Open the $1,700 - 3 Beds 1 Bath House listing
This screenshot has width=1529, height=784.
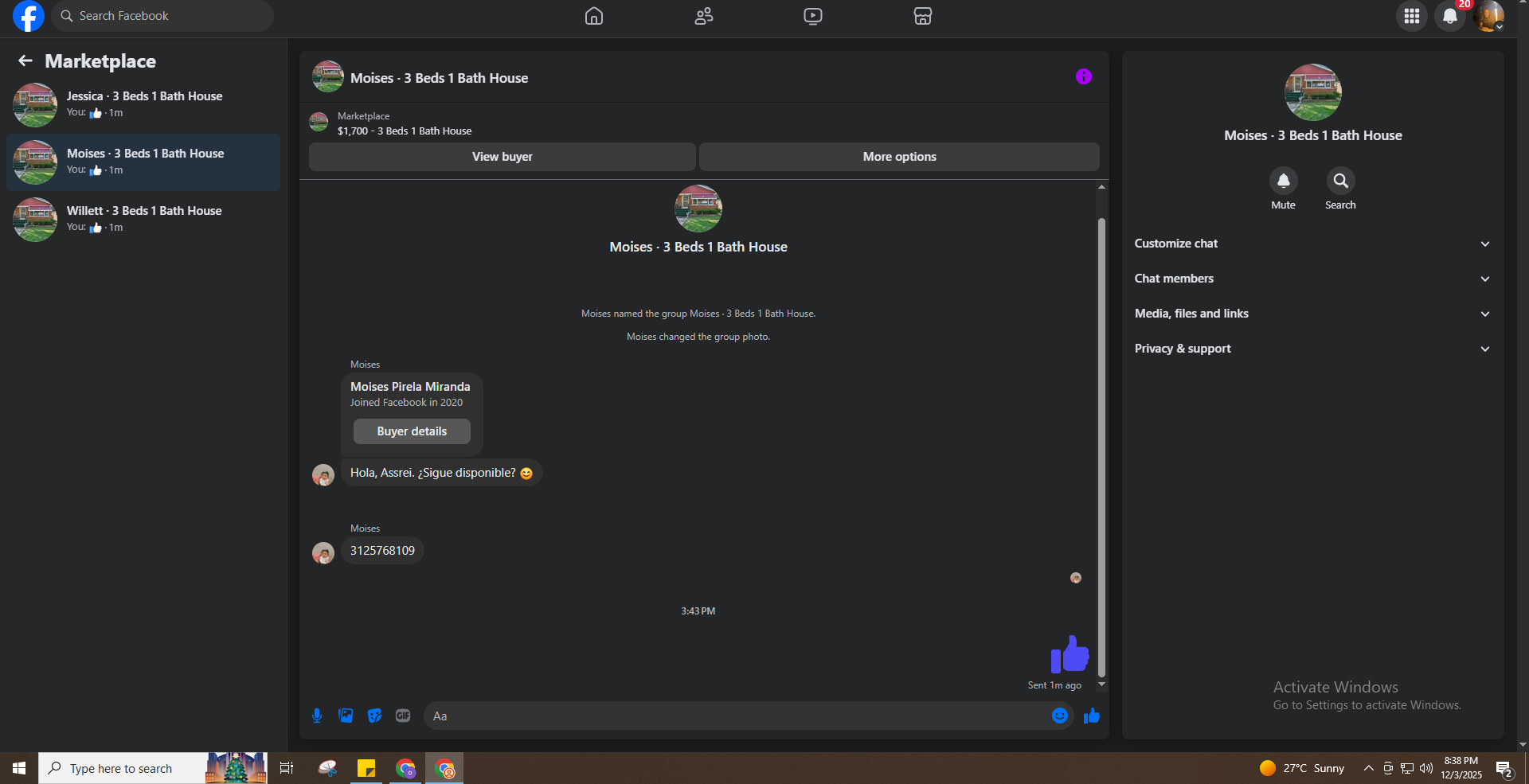click(405, 131)
